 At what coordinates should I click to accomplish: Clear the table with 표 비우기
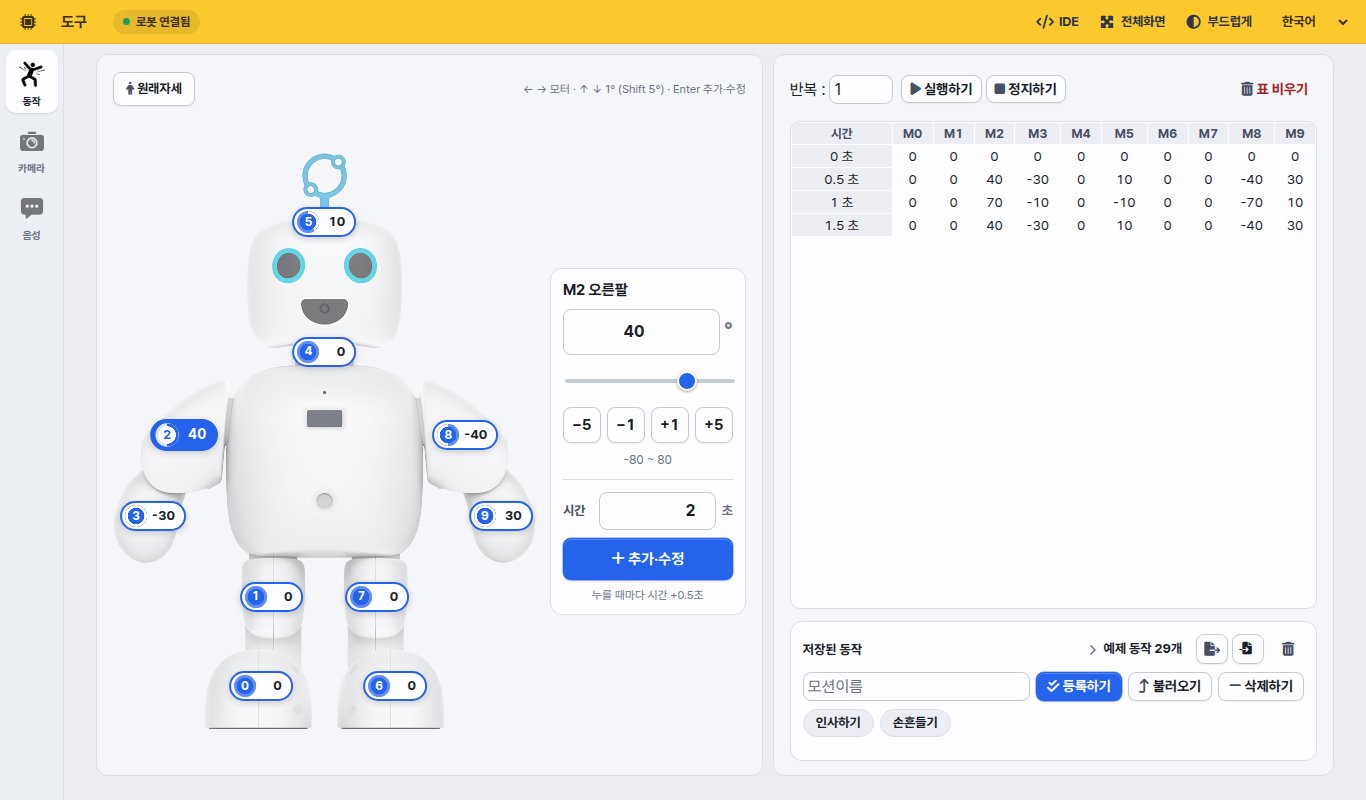pyautogui.click(x=1274, y=89)
